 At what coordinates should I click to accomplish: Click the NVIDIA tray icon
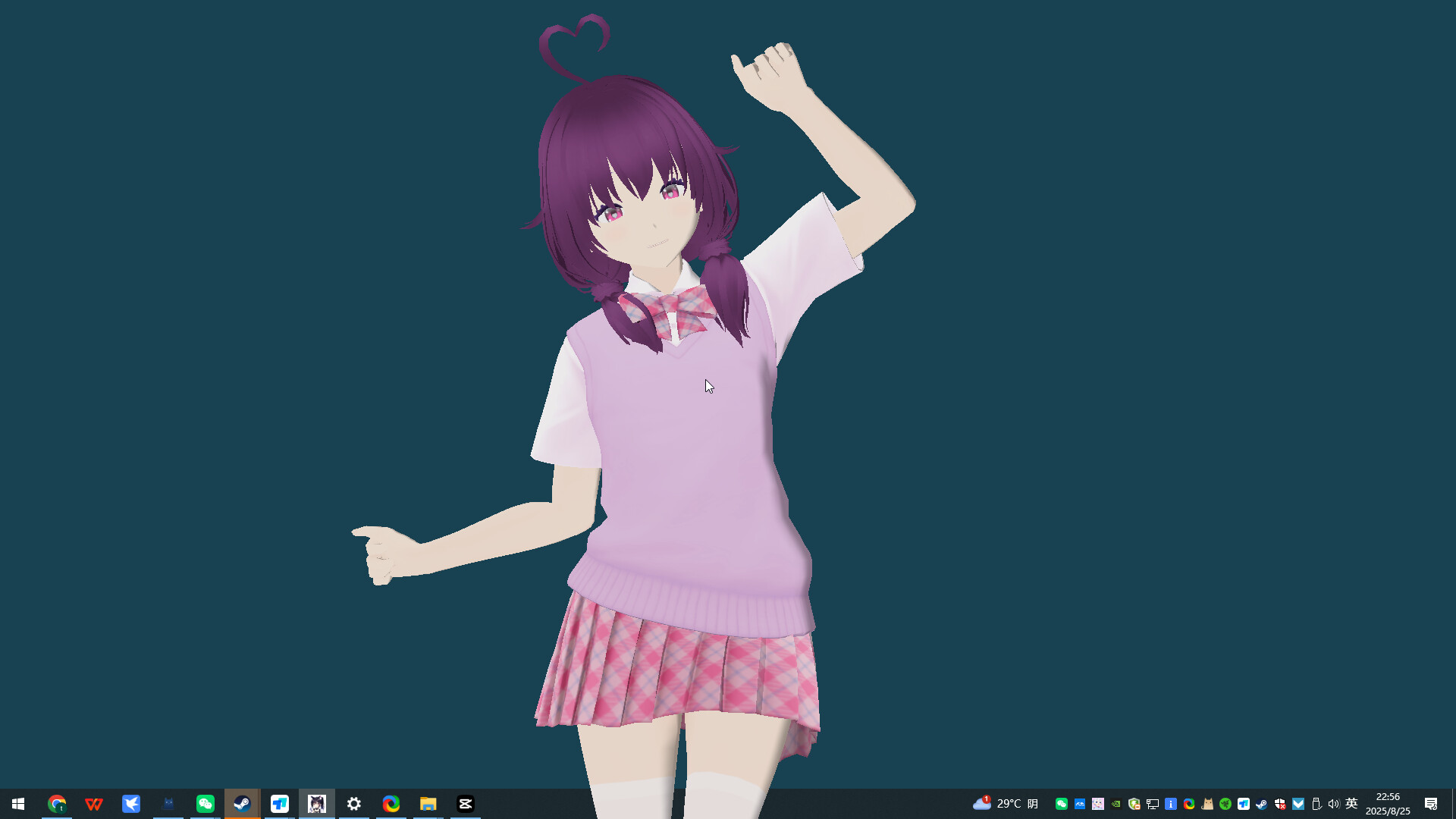pos(1116,804)
